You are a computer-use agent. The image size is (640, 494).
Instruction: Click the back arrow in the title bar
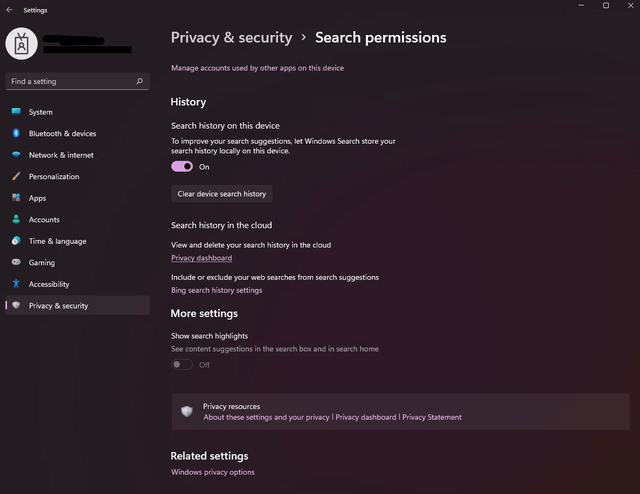(10, 10)
